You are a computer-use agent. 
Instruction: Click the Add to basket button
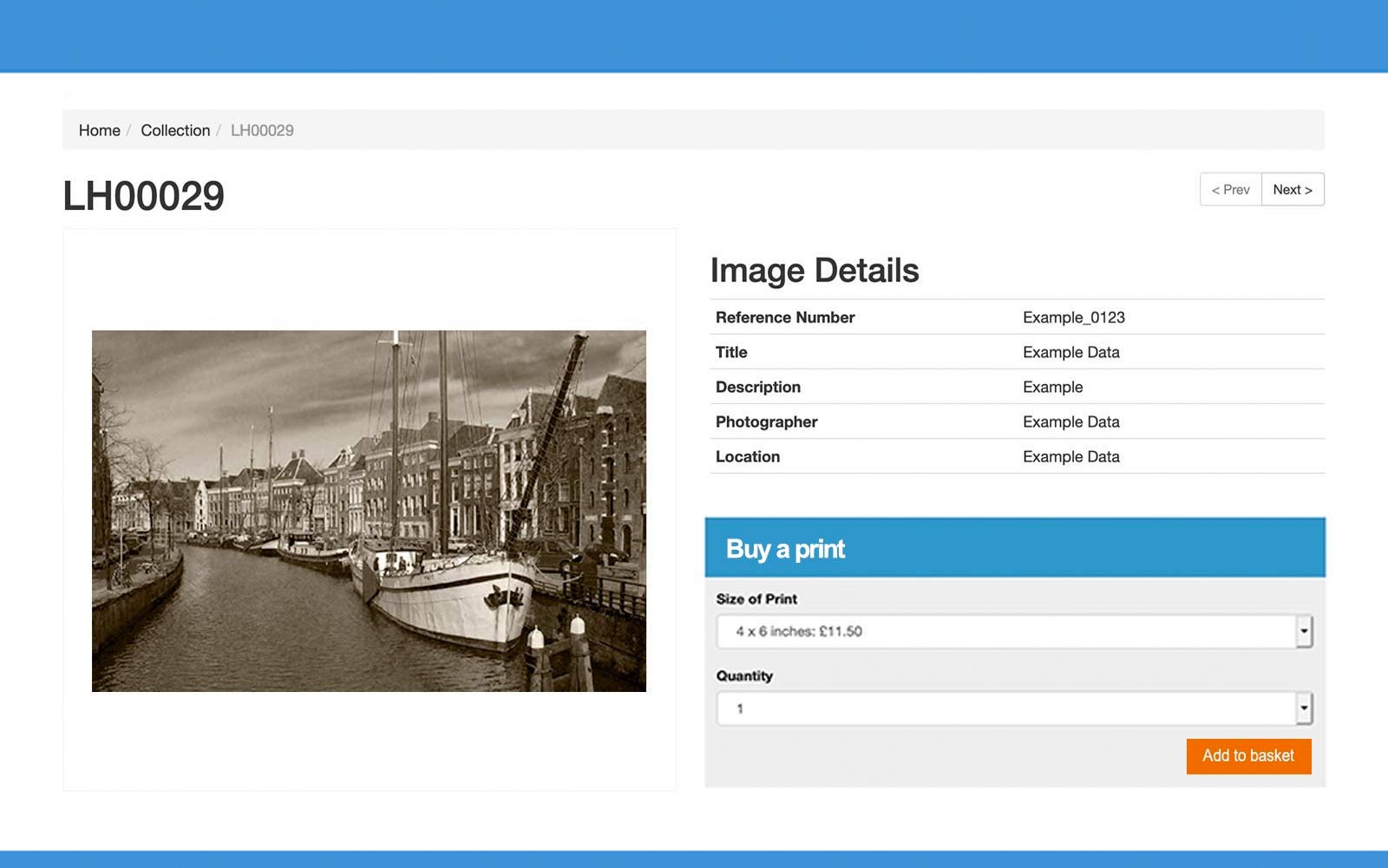[1247, 755]
